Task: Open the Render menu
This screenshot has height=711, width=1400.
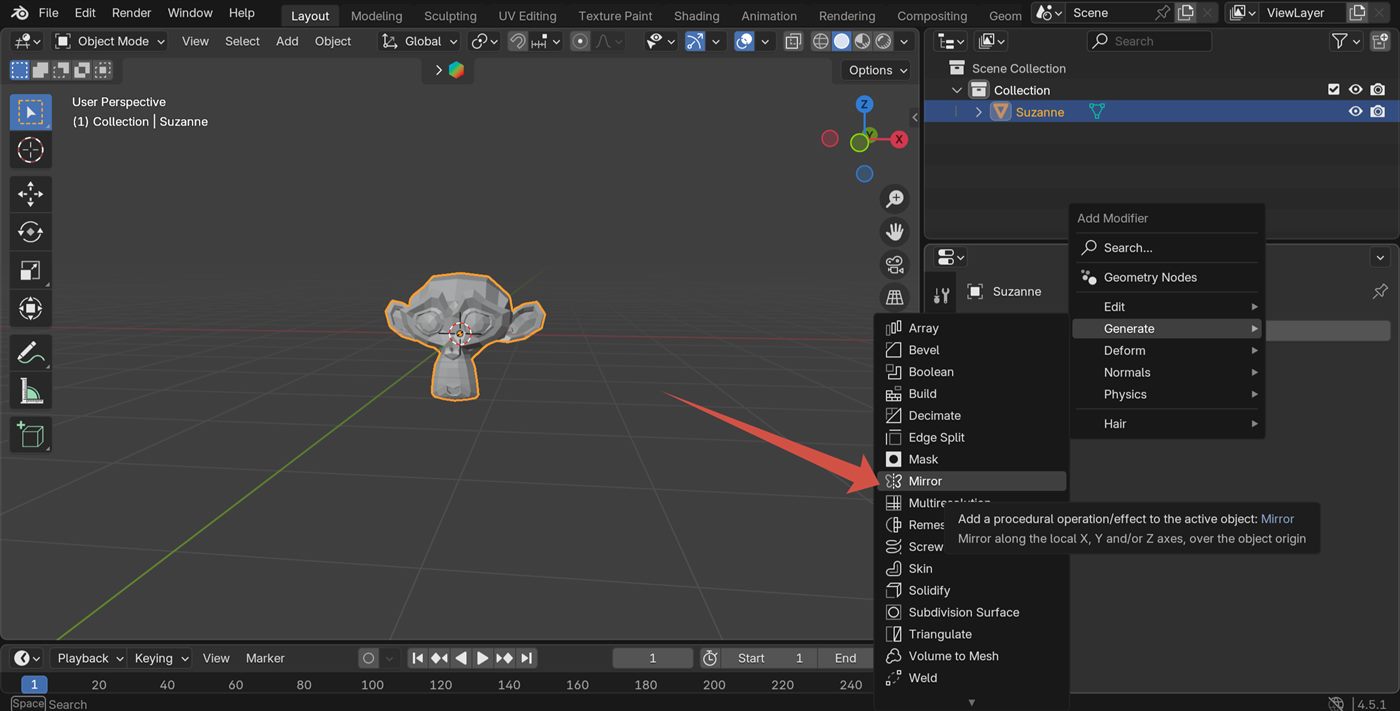Action: [x=131, y=13]
